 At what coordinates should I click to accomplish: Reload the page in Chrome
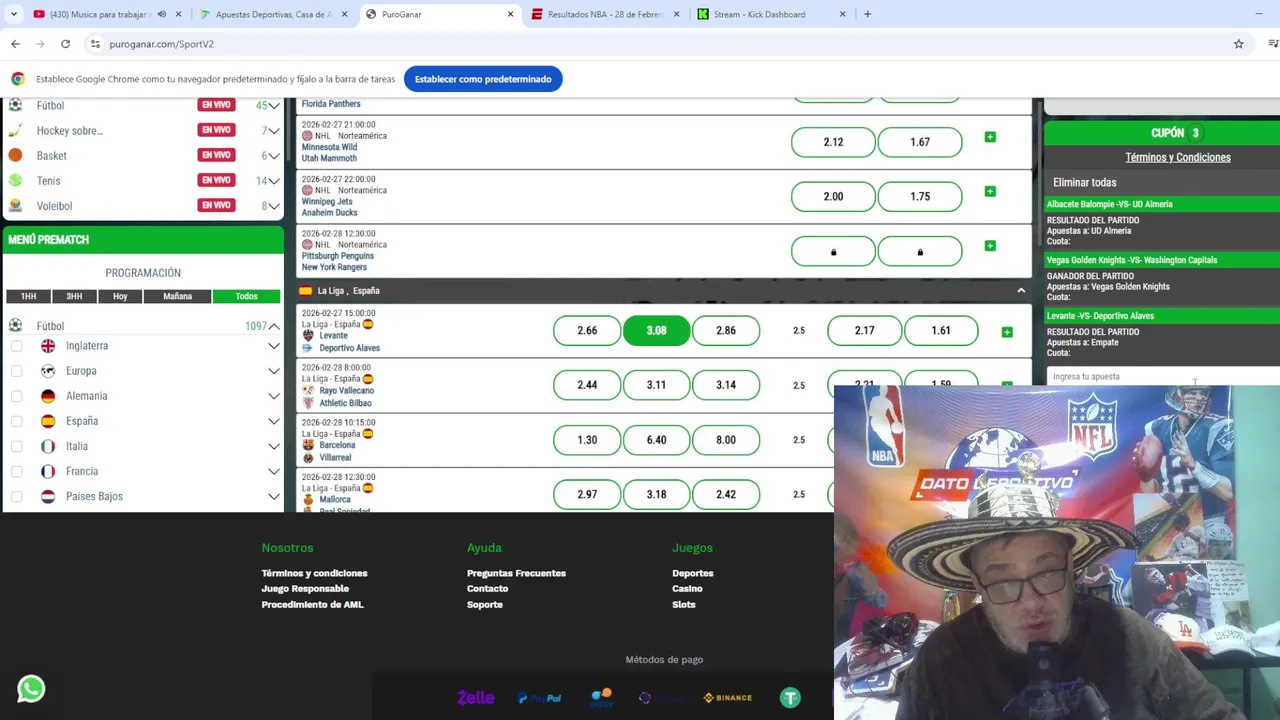point(65,44)
